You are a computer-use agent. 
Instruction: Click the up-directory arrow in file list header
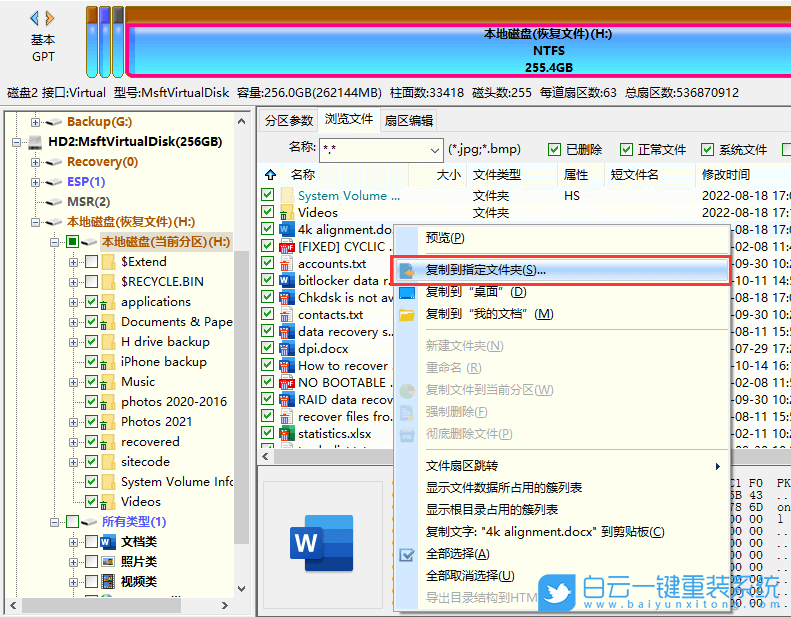click(270, 175)
